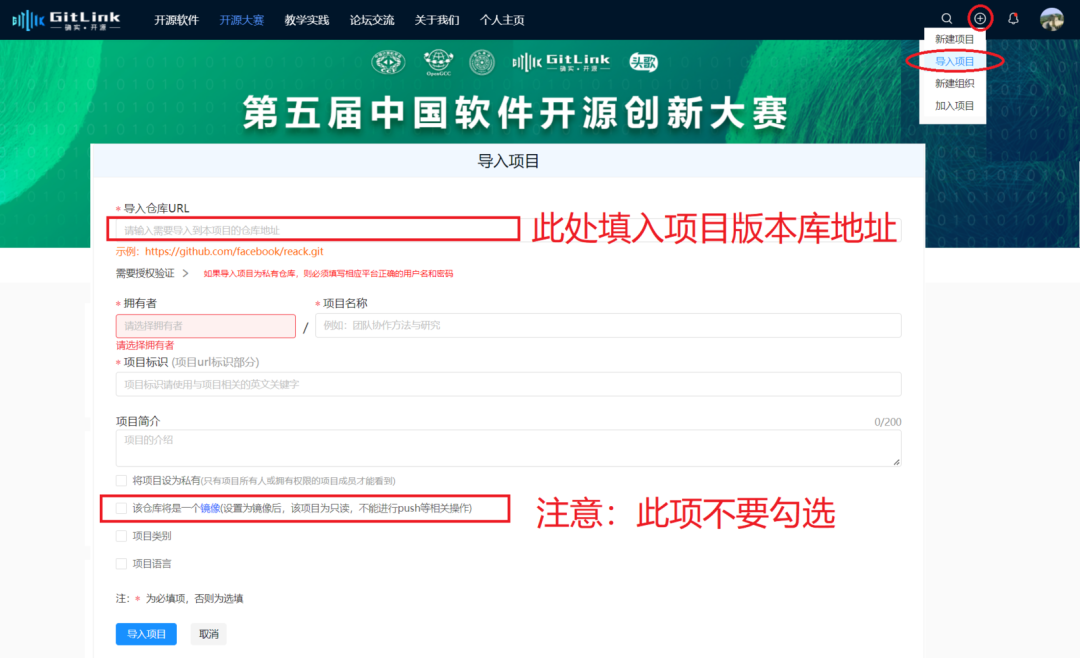The width and height of the screenshot is (1080, 658).
Task: Toggle the 项目类别 checkbox
Action: pos(120,536)
